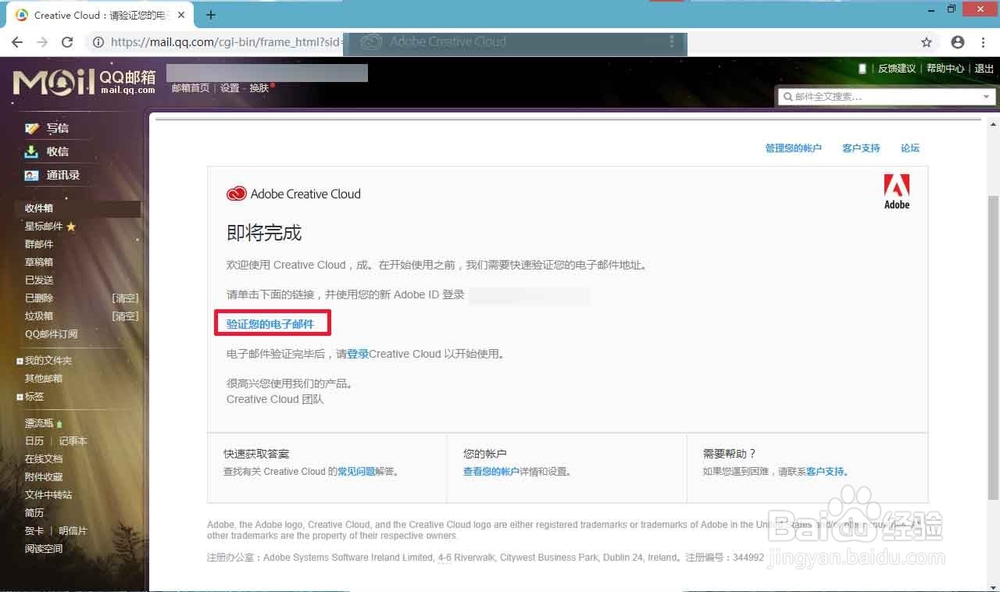Open 已发送 sent folder

39,280
